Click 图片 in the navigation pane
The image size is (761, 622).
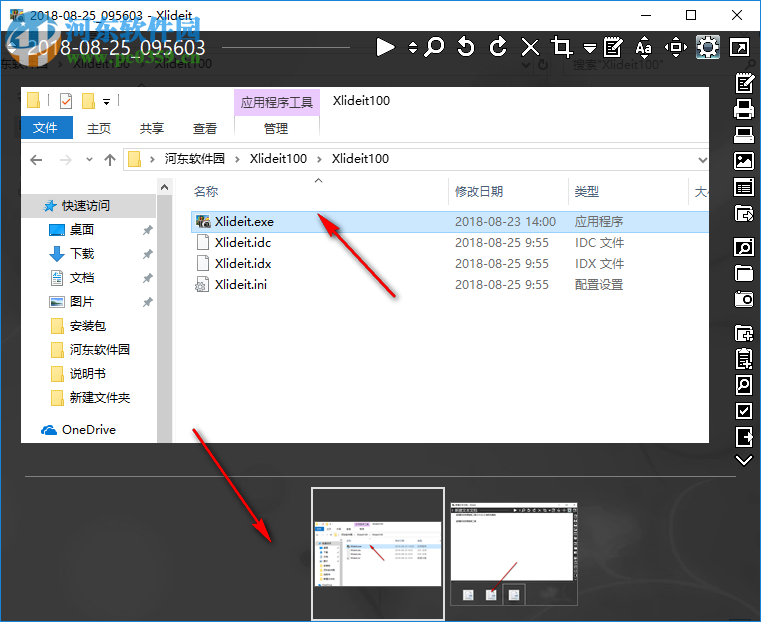[x=82, y=302]
